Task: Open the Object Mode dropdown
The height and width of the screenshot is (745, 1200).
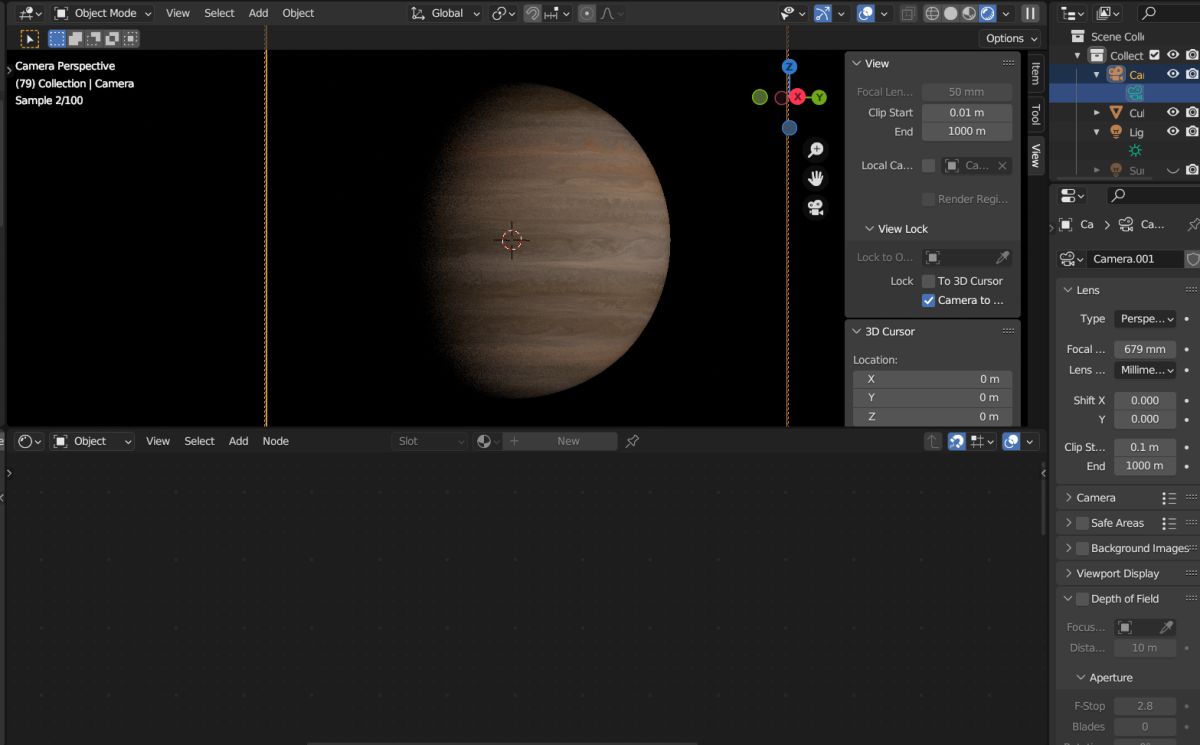Action: pos(104,13)
